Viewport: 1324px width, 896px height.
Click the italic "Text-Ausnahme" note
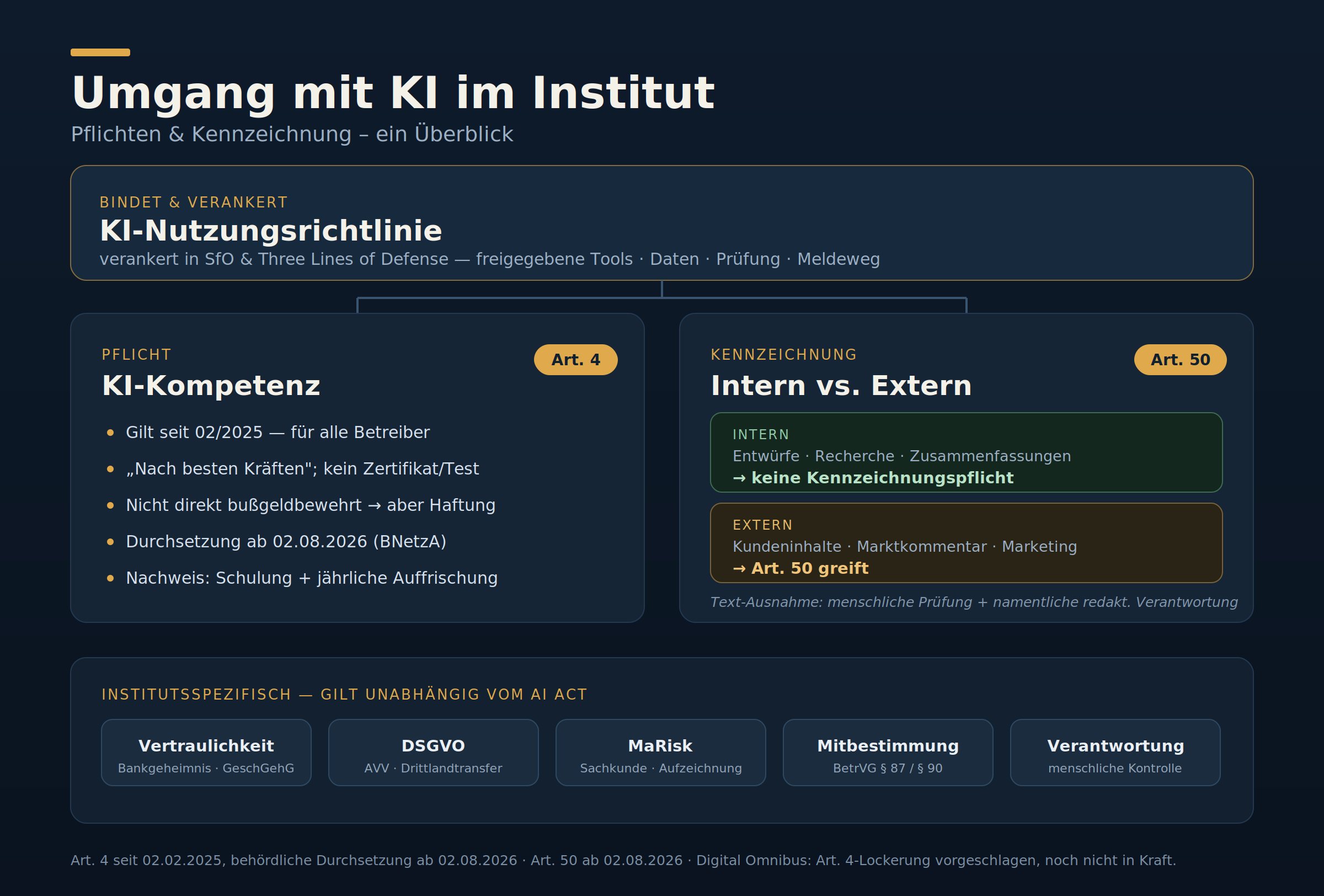coord(974,602)
